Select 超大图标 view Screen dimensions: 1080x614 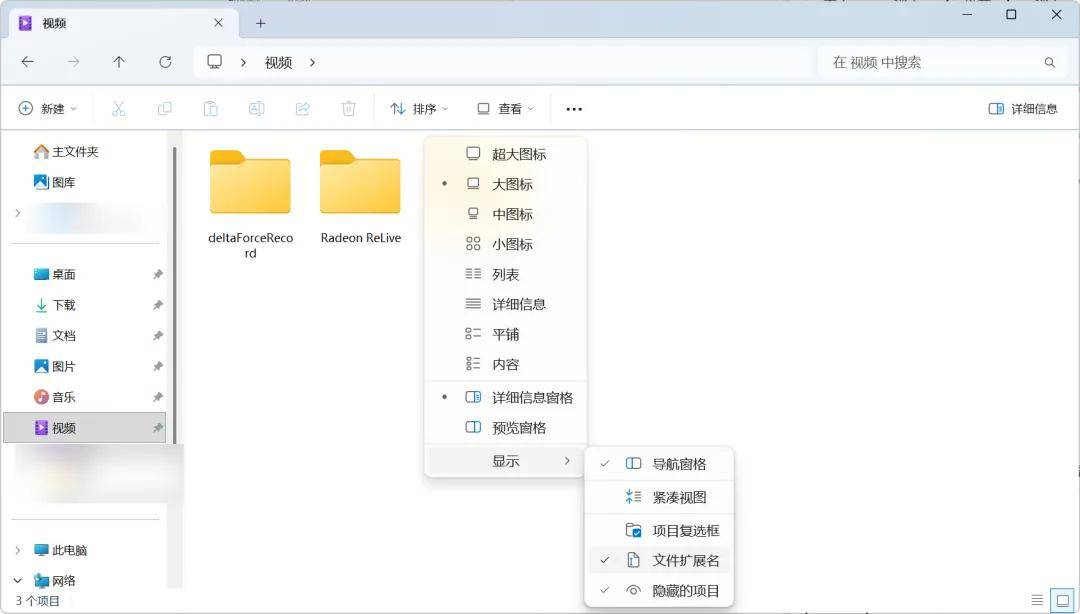click(506, 154)
